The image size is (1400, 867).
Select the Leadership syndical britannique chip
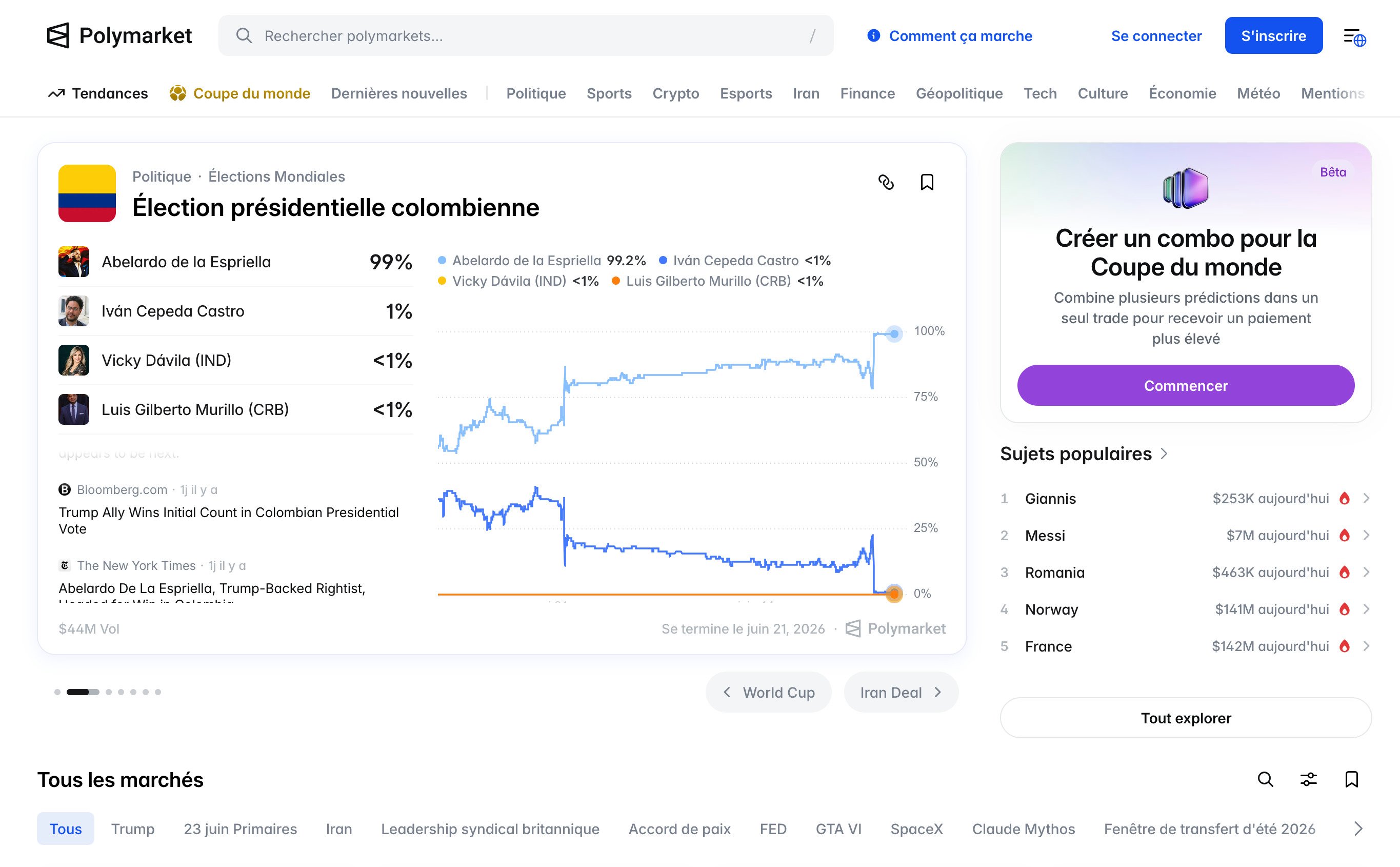(x=490, y=829)
